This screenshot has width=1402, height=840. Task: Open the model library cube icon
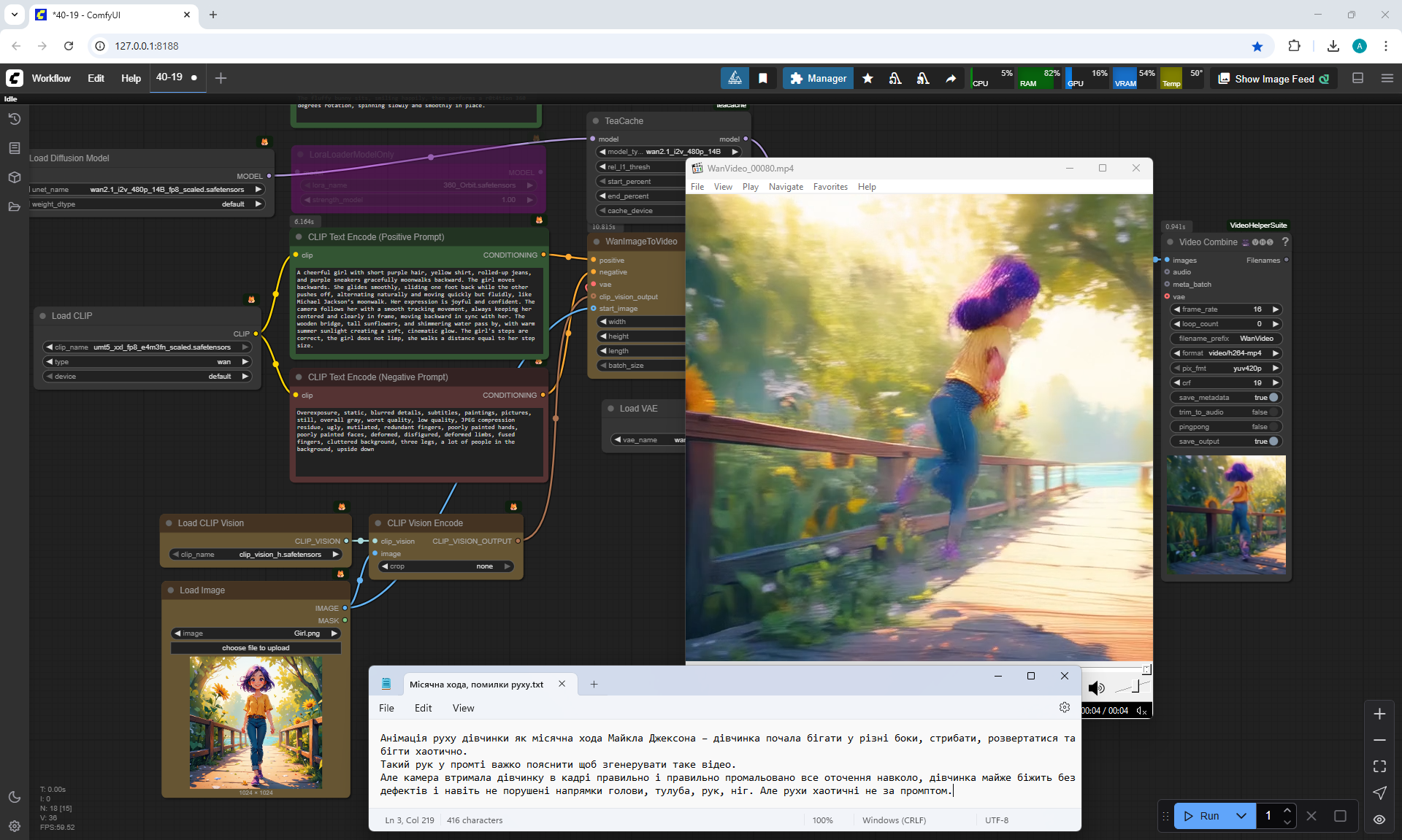click(14, 177)
